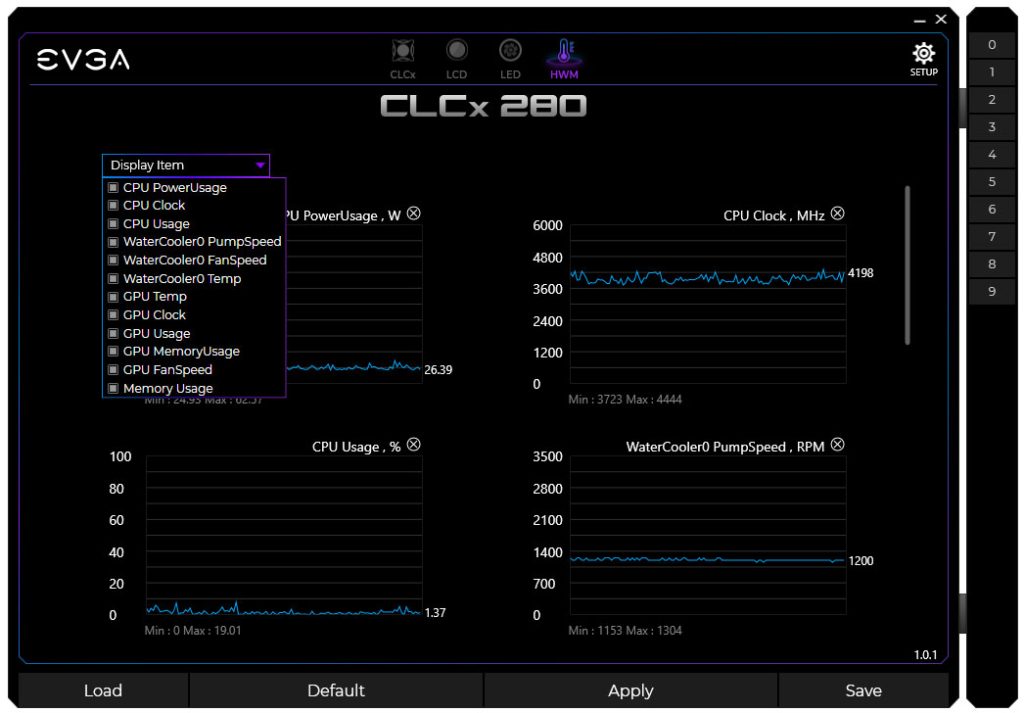This screenshot has width=1024, height=713.
Task: Click the EVGA logo
Action: click(x=81, y=59)
